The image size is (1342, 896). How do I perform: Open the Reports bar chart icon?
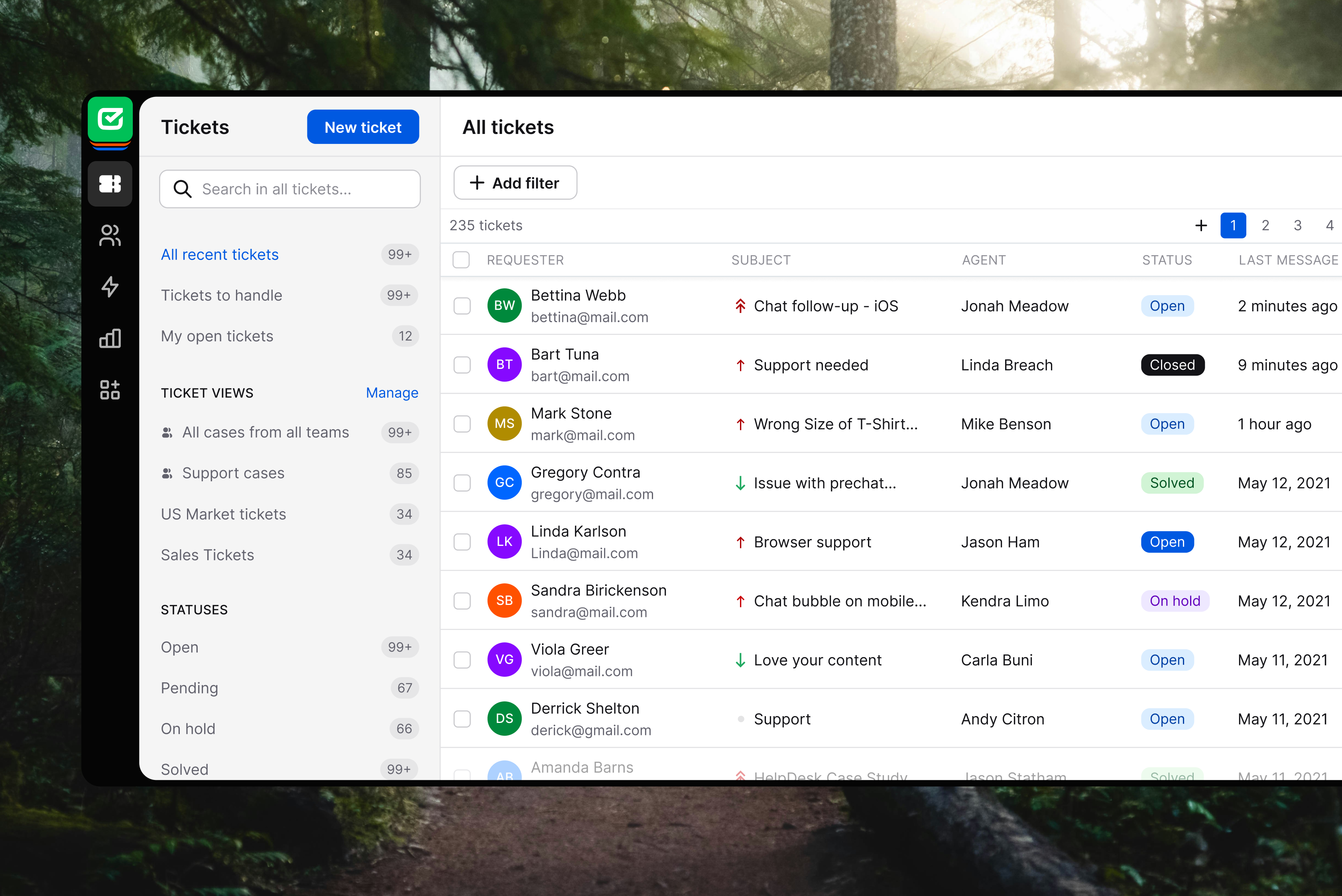110,338
